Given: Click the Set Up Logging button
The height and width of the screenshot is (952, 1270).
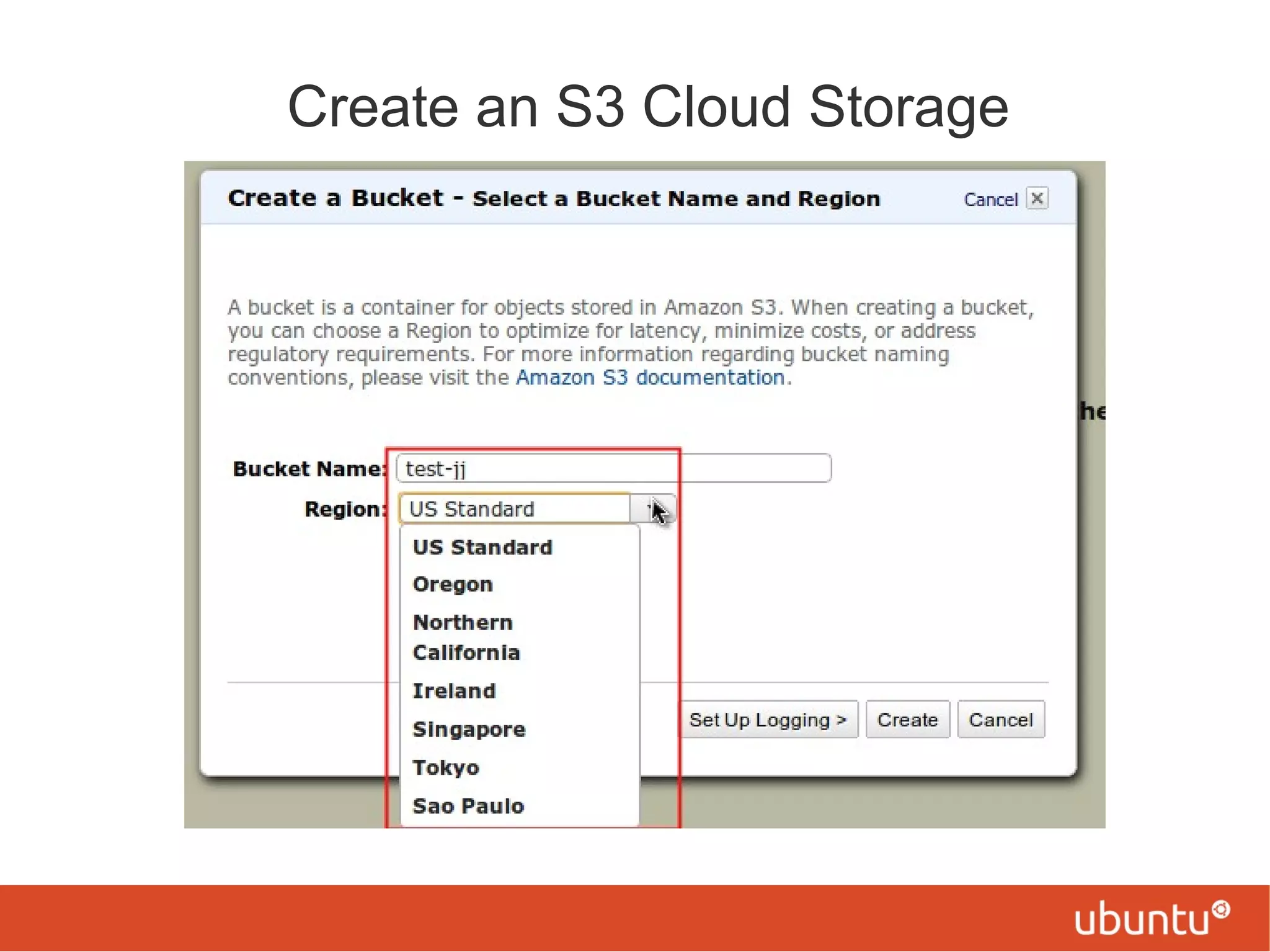Looking at the screenshot, I should 769,719.
